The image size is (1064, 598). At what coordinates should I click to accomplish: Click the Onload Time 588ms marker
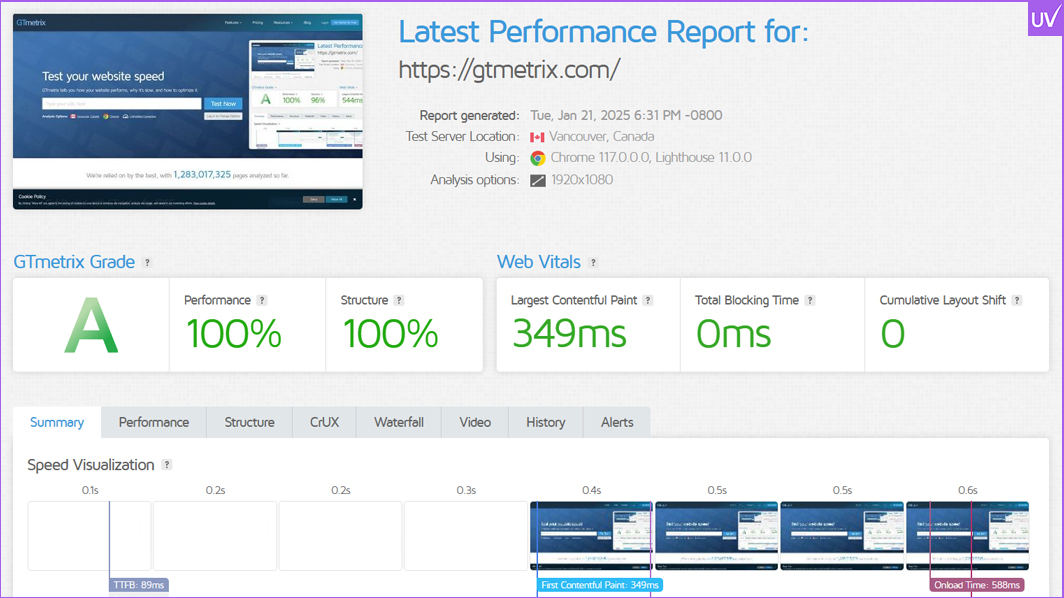pyautogui.click(x=977, y=585)
